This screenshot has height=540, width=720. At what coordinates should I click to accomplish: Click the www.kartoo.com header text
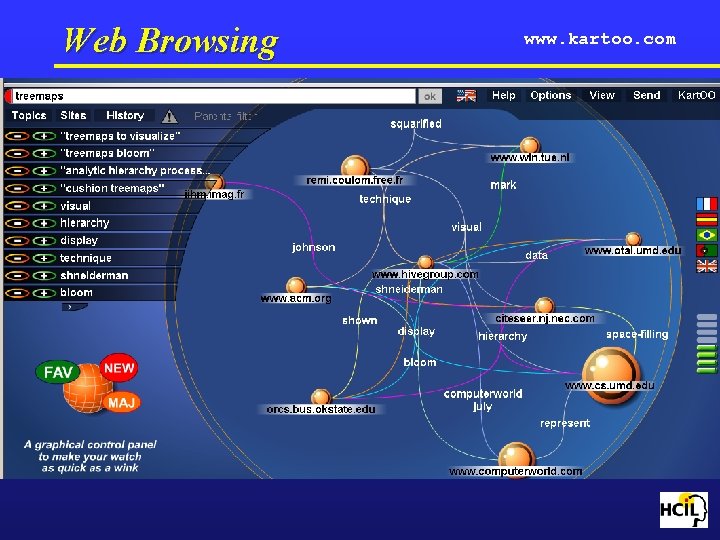[600, 39]
